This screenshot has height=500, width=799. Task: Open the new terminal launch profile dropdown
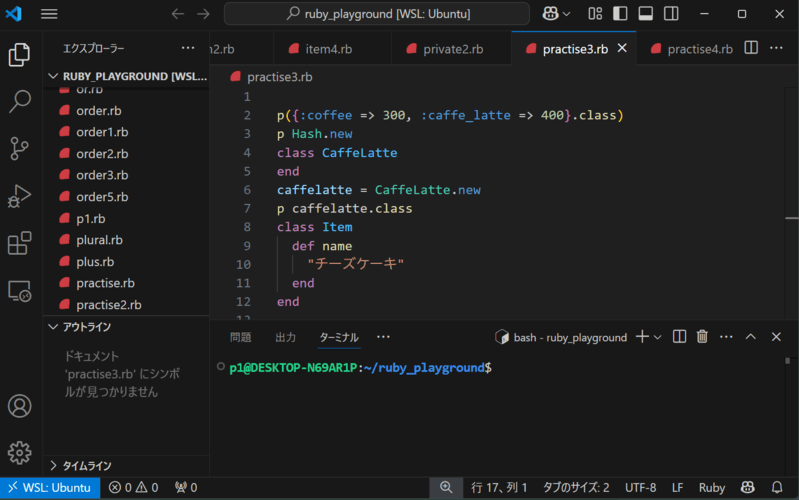[x=658, y=337]
